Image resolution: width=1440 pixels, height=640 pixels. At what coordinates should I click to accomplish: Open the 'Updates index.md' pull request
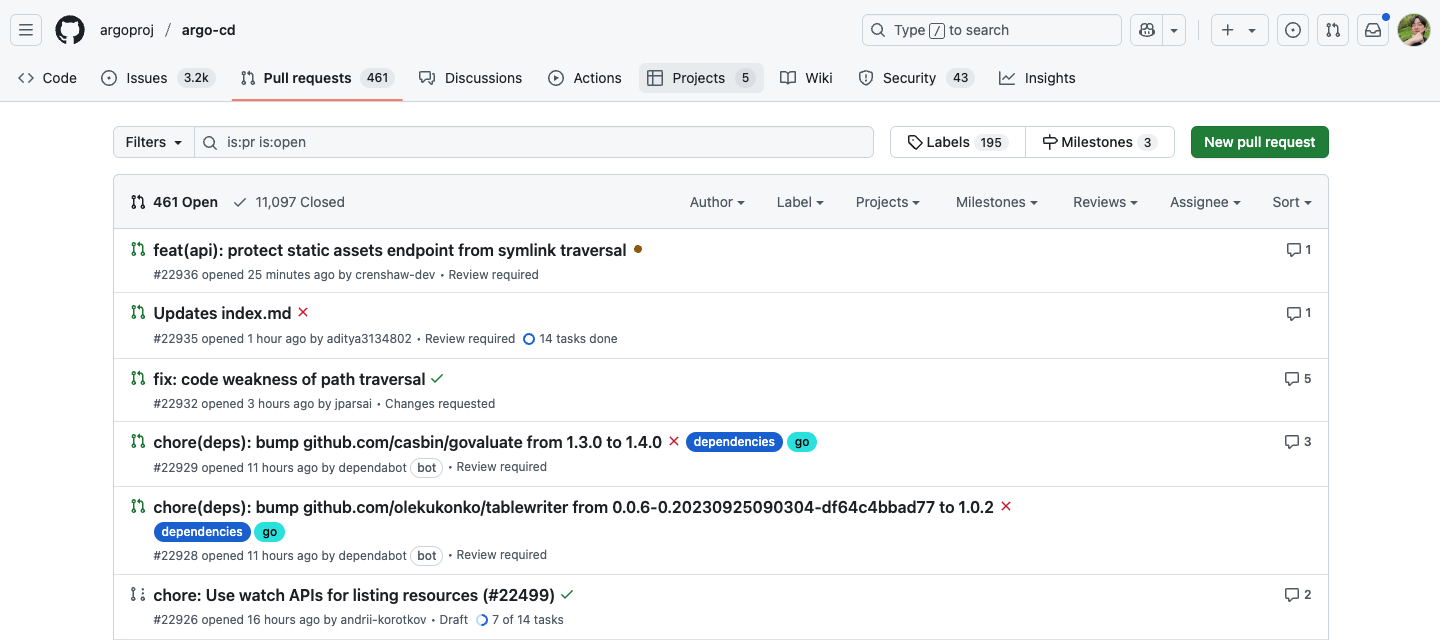tap(222, 313)
